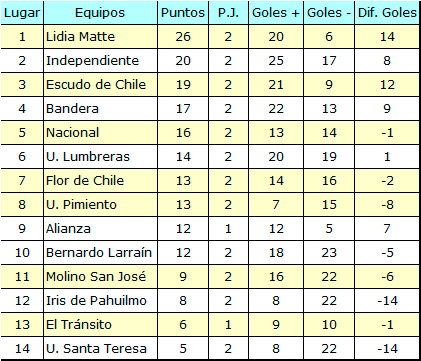Image resolution: width=421 pixels, height=361 pixels.
Task: Select the U. Santa Teresa cell
Action: [x=100, y=349]
